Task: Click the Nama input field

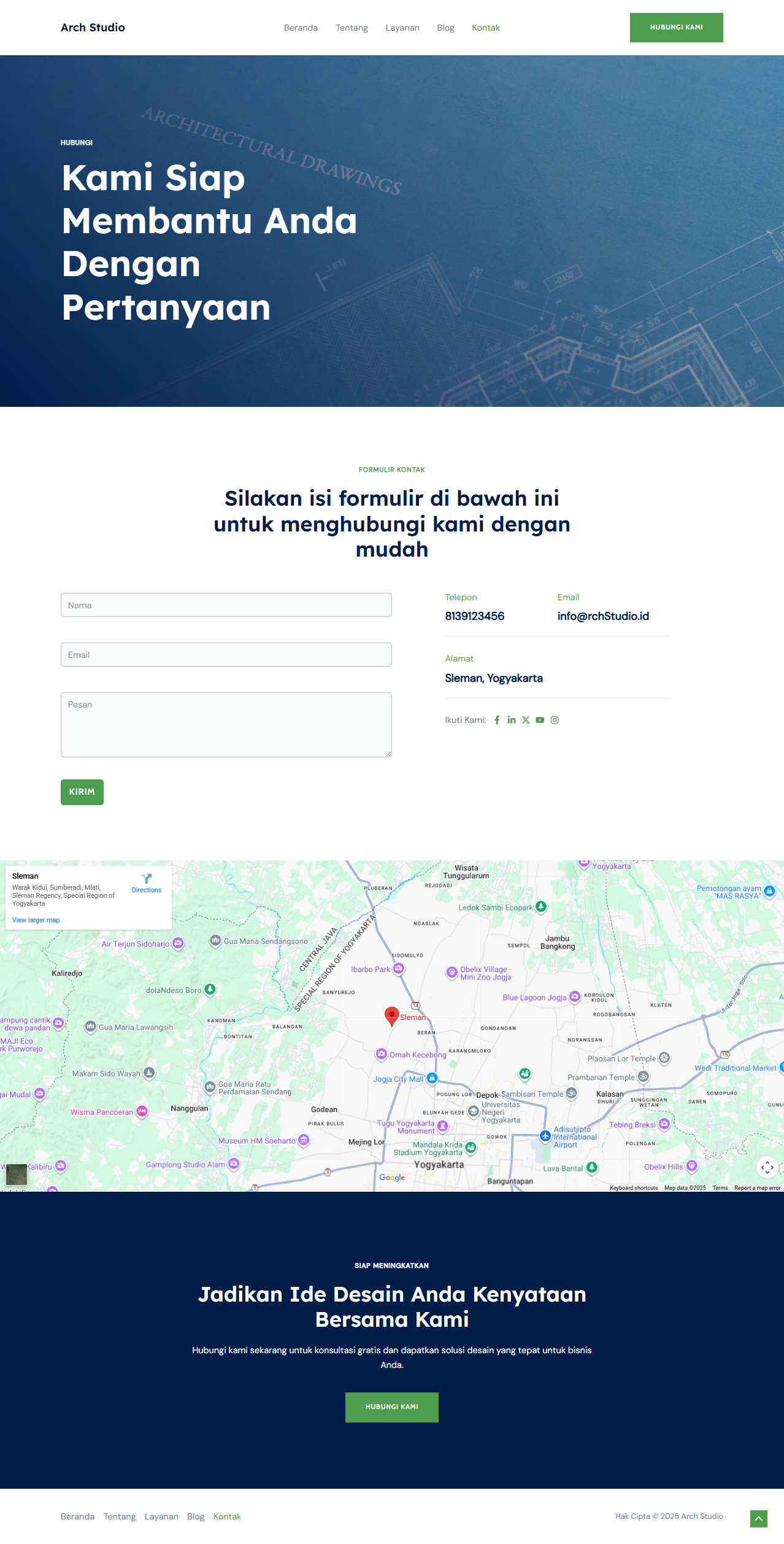Action: [226, 604]
